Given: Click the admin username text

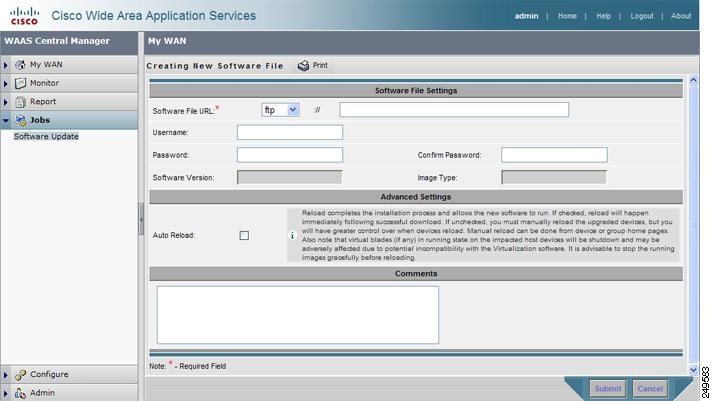Looking at the screenshot, I should 526,16.
